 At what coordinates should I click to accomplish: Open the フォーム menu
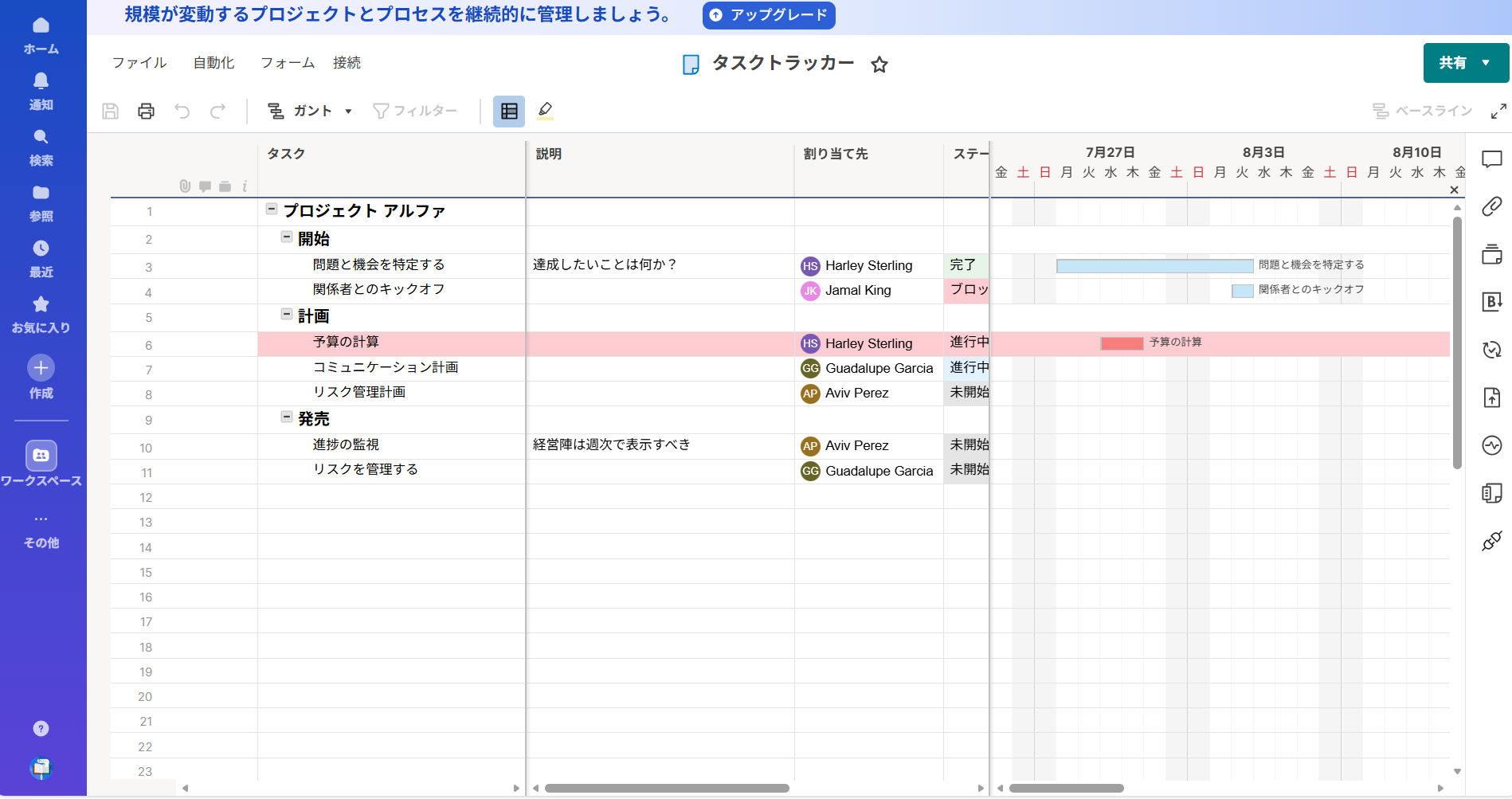(x=287, y=63)
